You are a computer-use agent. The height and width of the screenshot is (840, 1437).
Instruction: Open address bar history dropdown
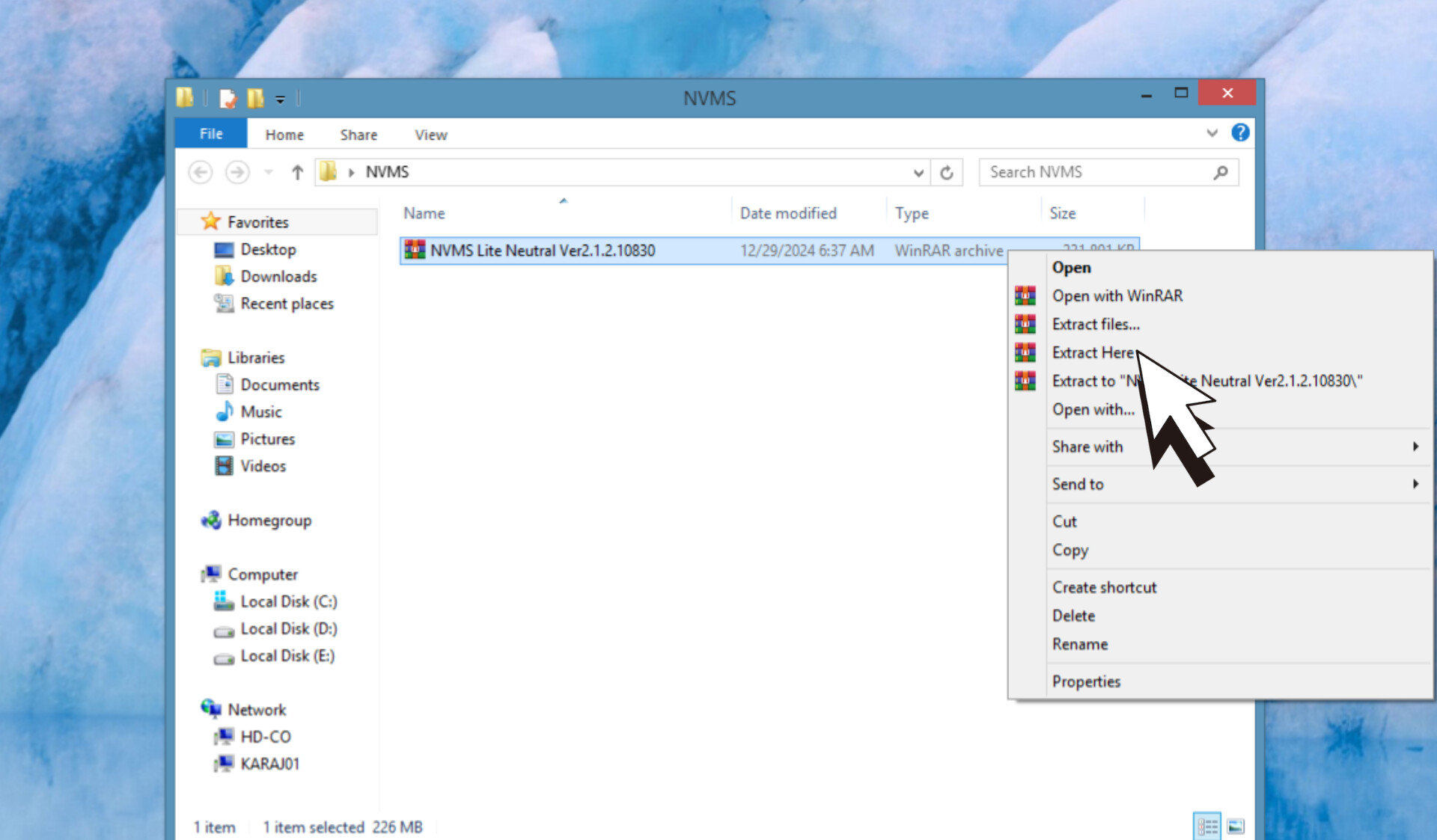(918, 173)
